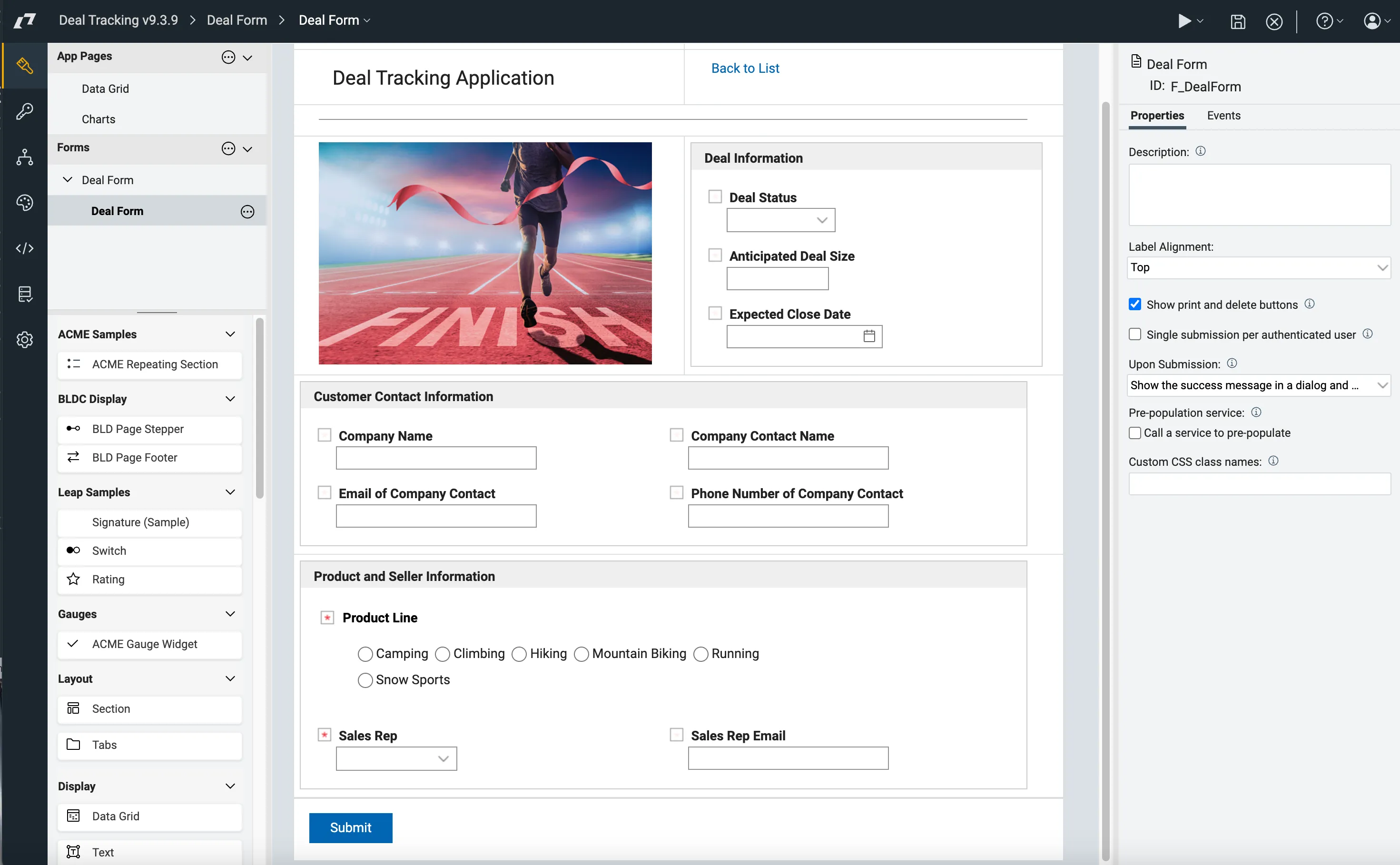Uncheck Show print and delete buttons

pyautogui.click(x=1134, y=305)
